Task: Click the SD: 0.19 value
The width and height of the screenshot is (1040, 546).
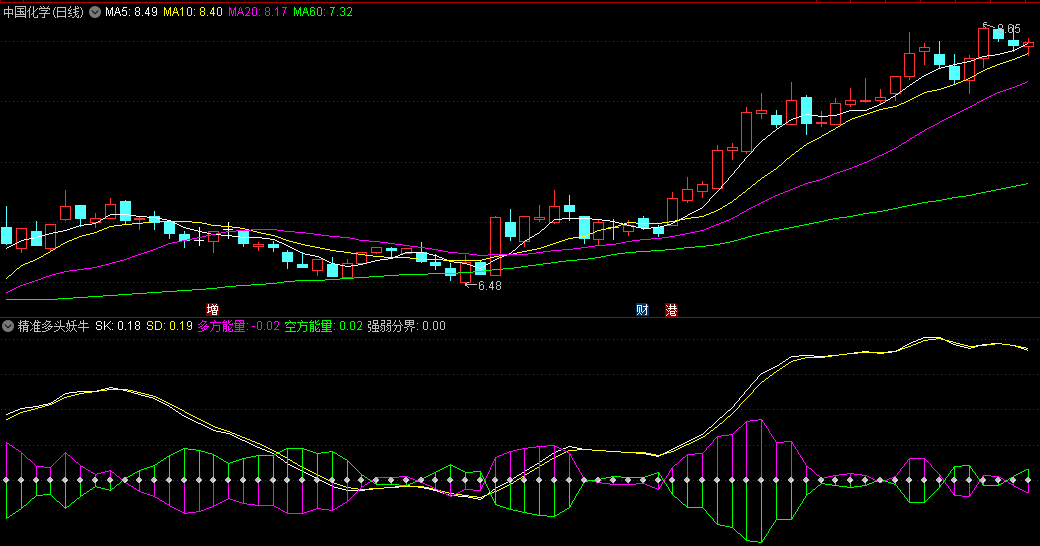Action: (169, 326)
